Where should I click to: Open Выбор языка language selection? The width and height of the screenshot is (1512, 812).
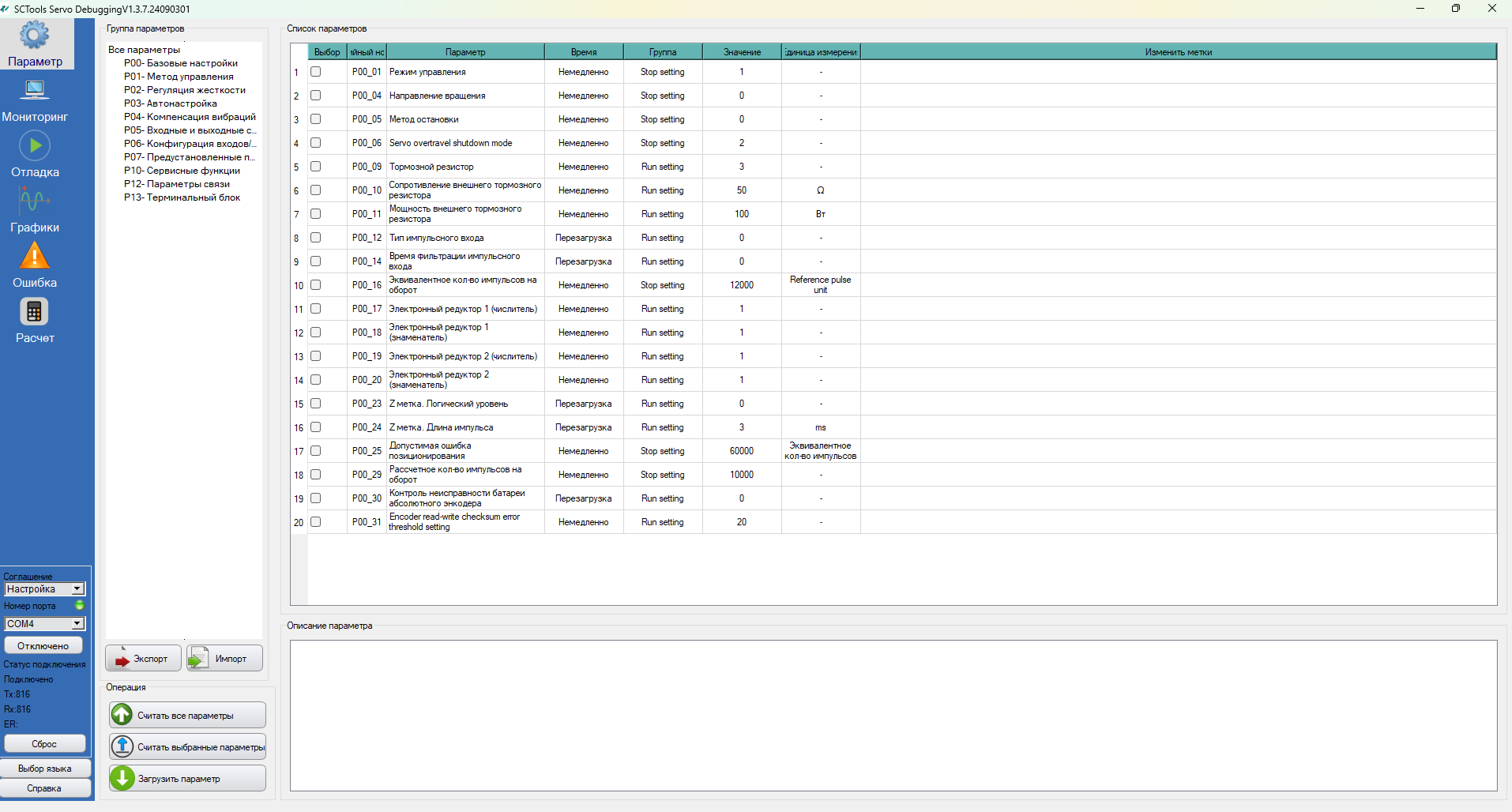click(x=45, y=769)
